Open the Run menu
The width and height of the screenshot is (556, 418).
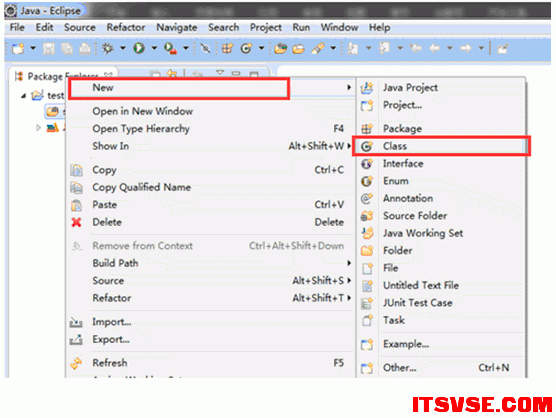(301, 27)
